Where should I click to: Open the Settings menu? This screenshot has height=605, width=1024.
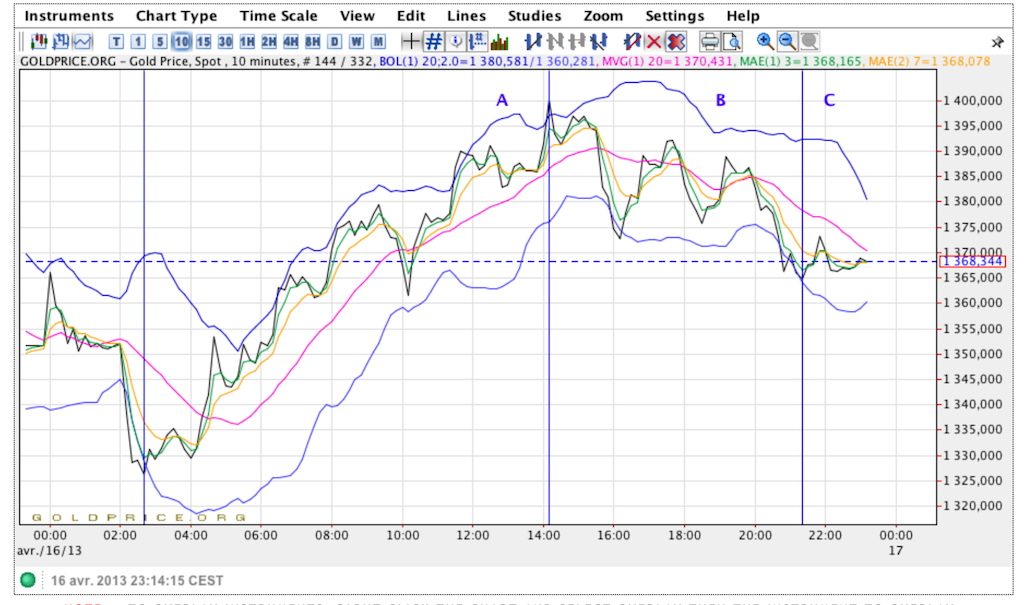click(674, 16)
